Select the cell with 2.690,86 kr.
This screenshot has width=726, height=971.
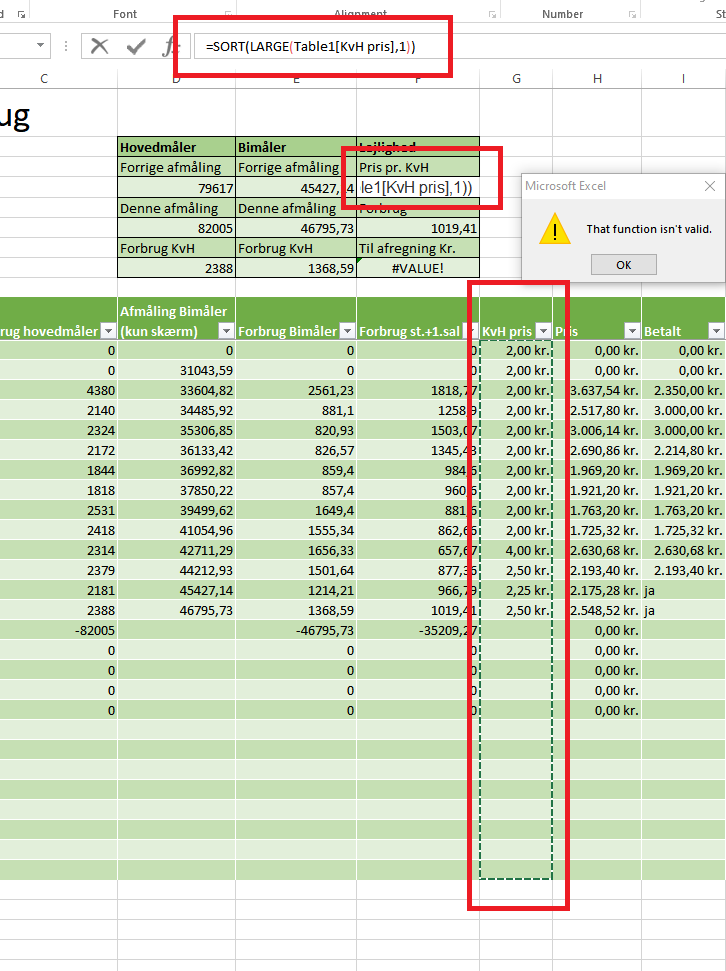tap(597, 450)
